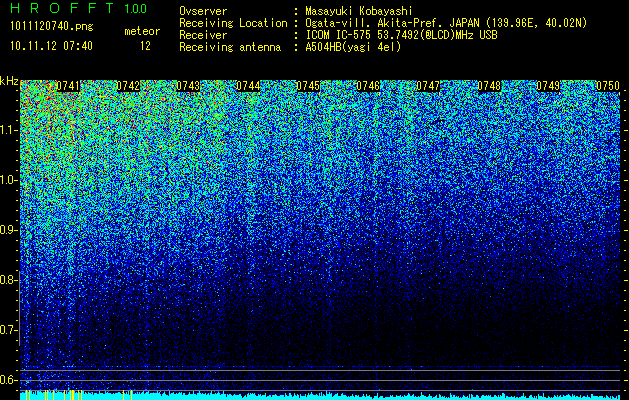629x400 pixels.
Task: Click the 0747 time marker label
Action: [428, 86]
